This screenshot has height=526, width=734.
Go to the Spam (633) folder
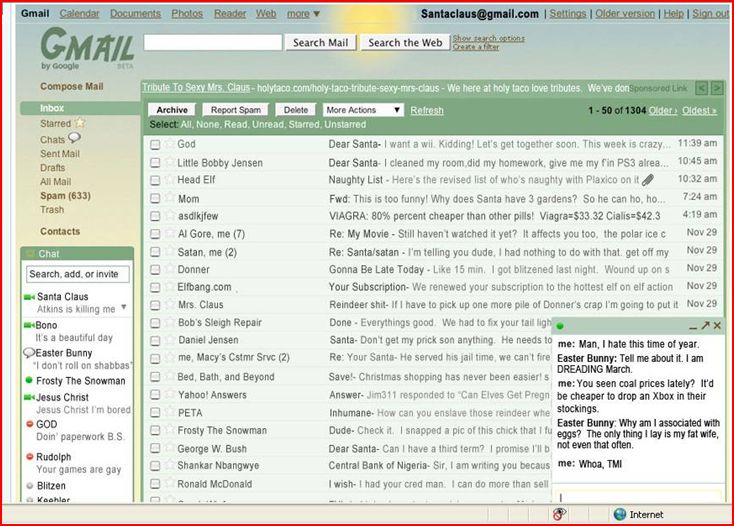[65, 196]
